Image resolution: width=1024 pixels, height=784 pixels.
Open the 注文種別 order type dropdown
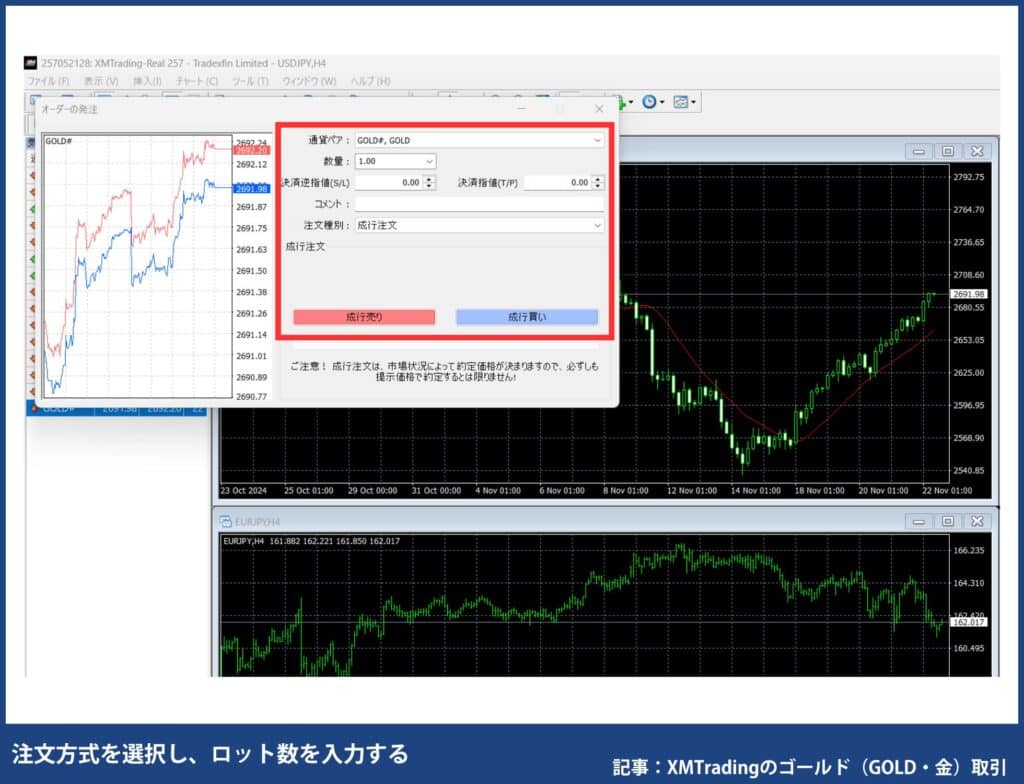point(597,225)
